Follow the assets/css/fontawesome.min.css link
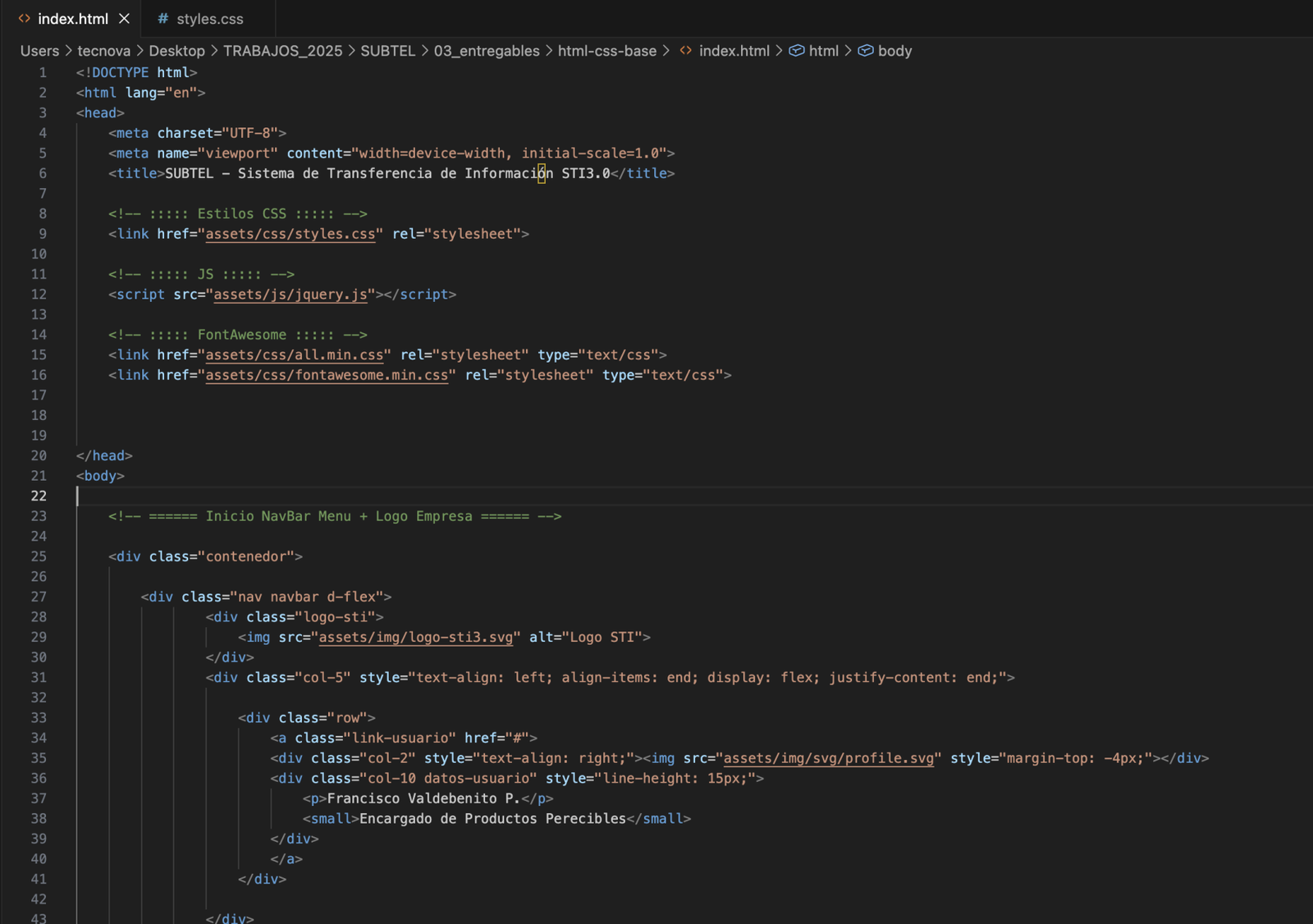The width and height of the screenshot is (1313, 924). coord(327,375)
